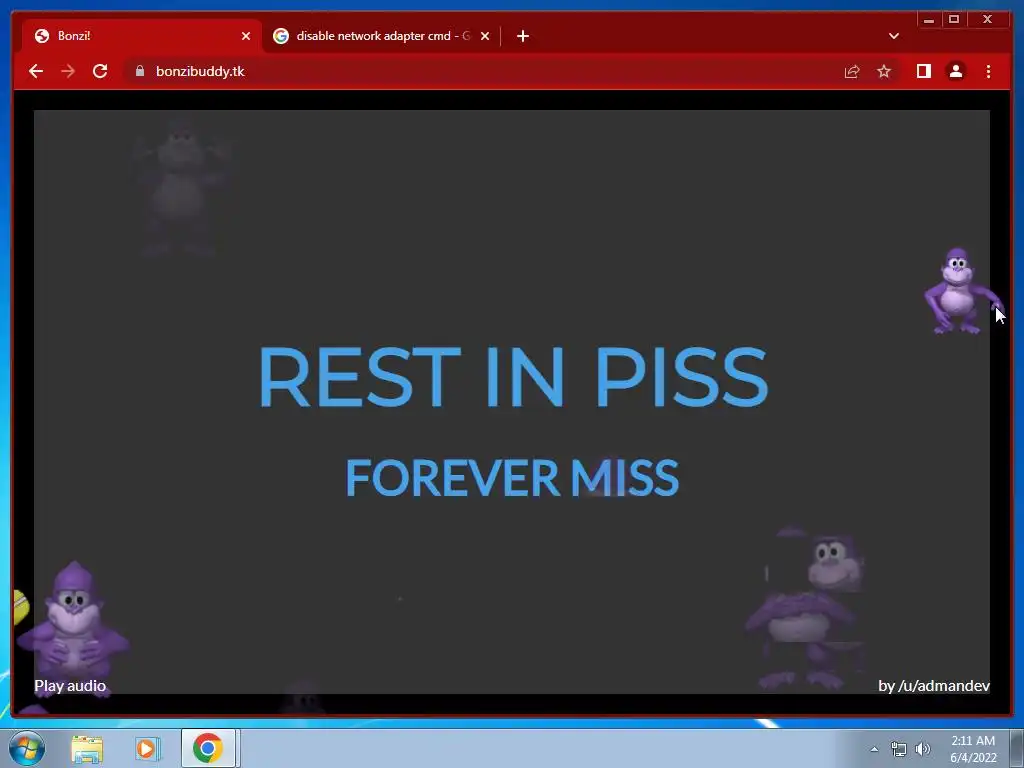Select the Chrome taskbar button
This screenshot has width=1024, height=768.
tap(208, 748)
